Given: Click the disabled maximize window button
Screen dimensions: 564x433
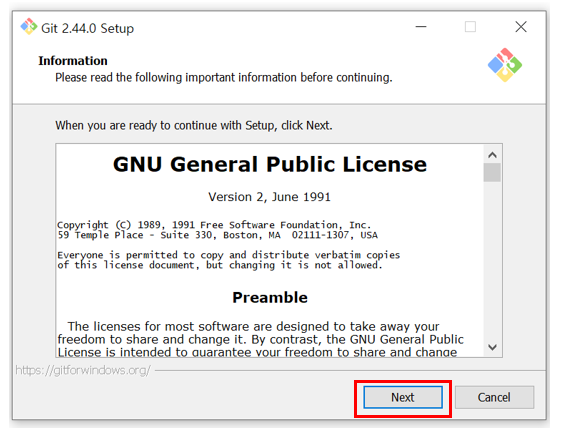Looking at the screenshot, I should tap(470, 27).
